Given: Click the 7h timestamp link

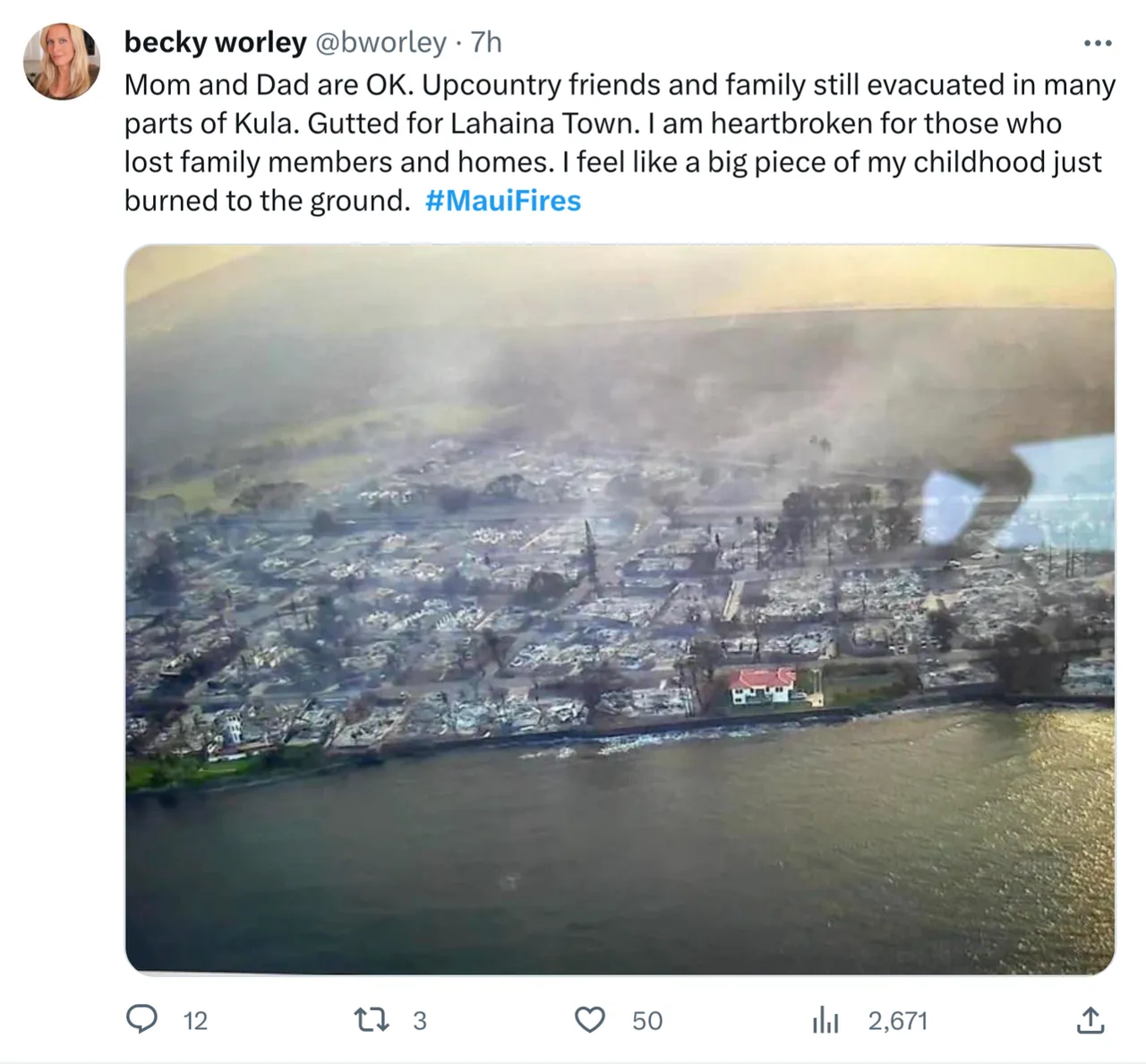Looking at the screenshot, I should coord(486,42).
